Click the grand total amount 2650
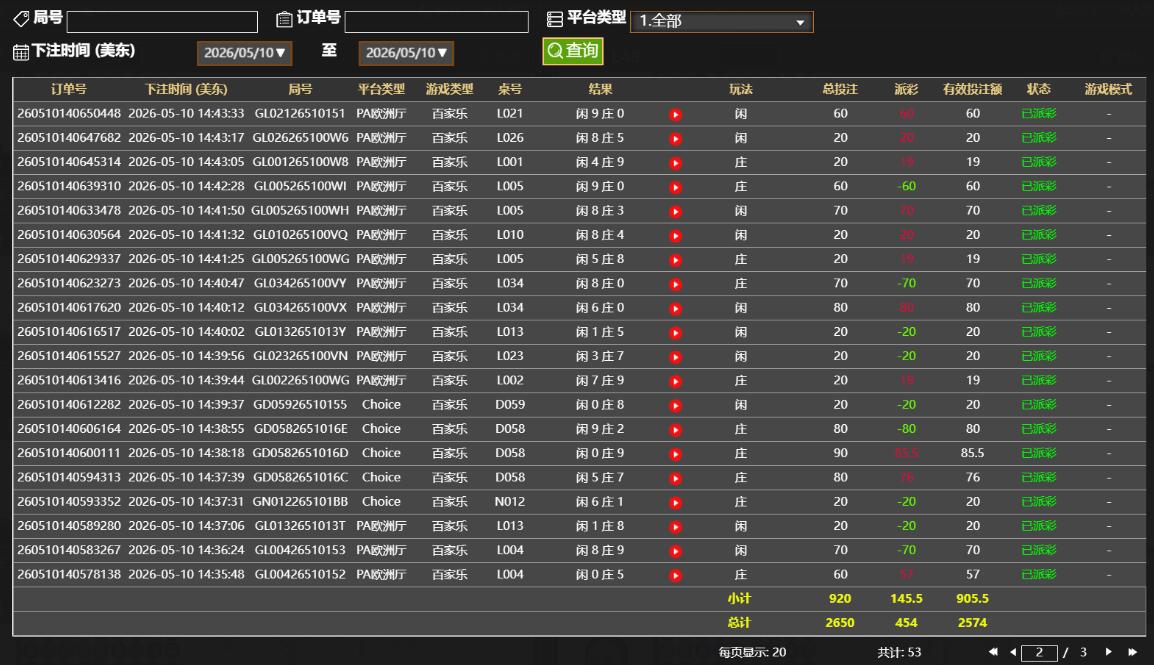Viewport: 1154px width, 665px height. click(x=840, y=623)
